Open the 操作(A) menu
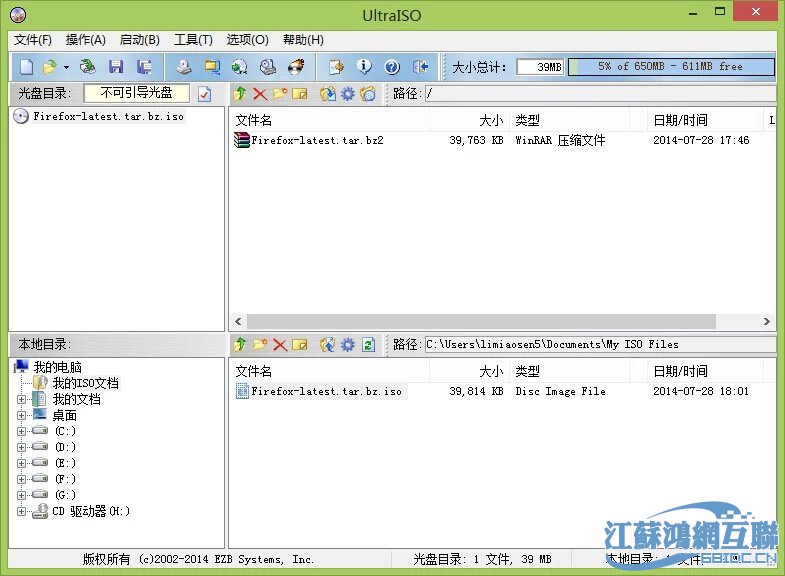The image size is (785, 576). (x=86, y=40)
